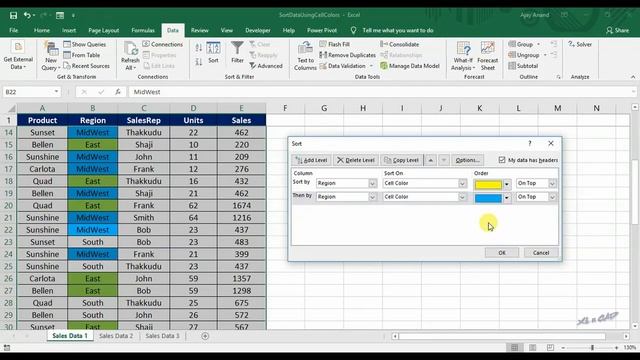Move sort level up arrow
The image size is (640, 360).
(x=431, y=160)
